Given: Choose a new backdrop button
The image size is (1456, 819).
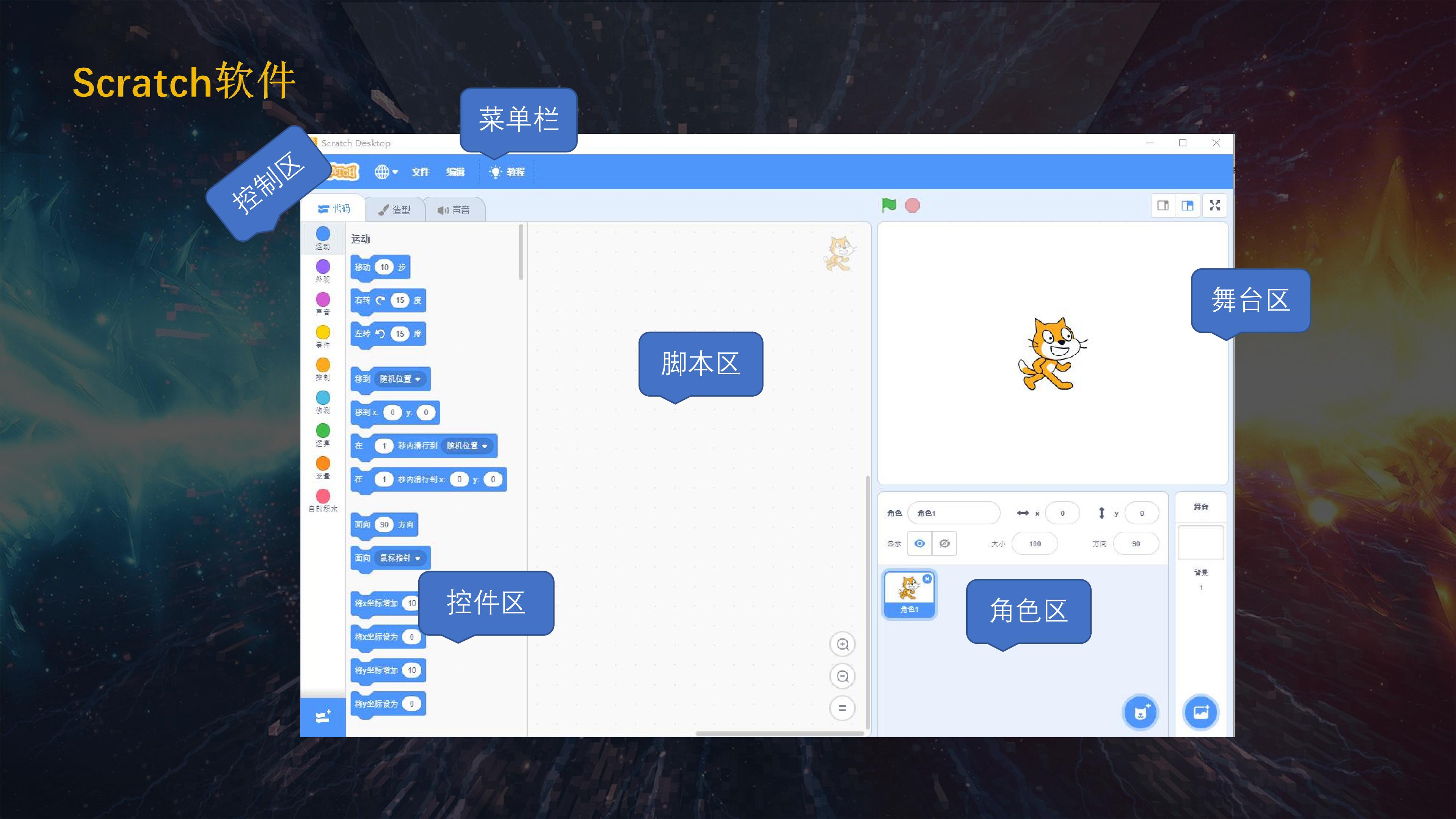Looking at the screenshot, I should point(1200,712).
